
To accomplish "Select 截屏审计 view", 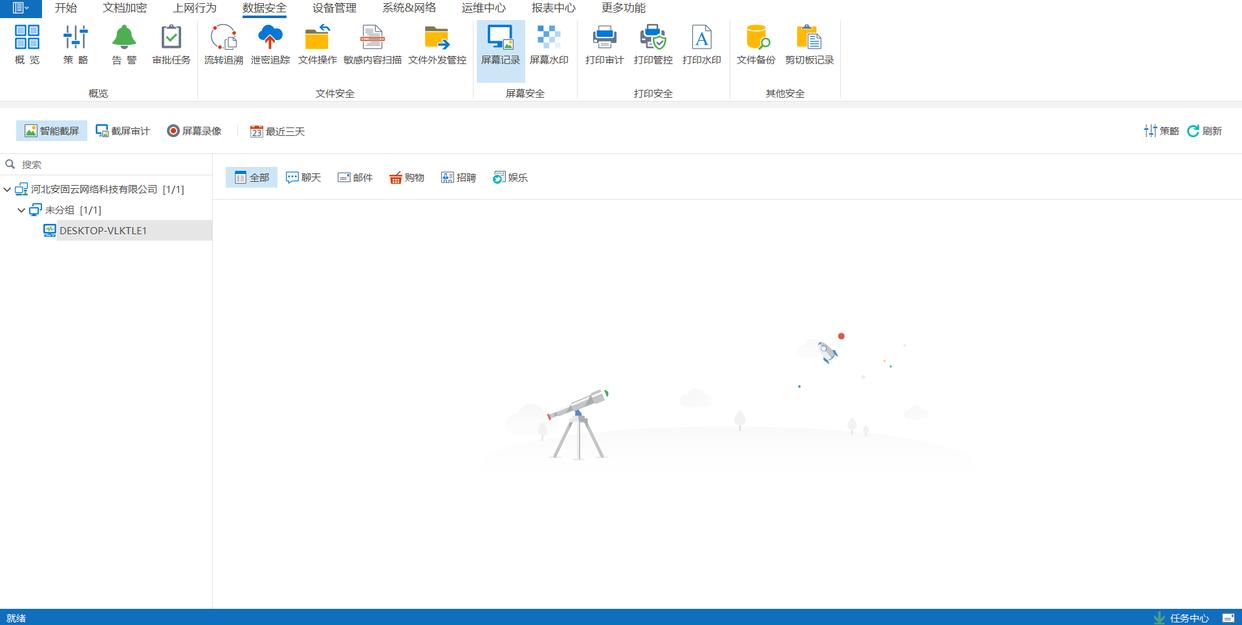I will click(x=123, y=131).
